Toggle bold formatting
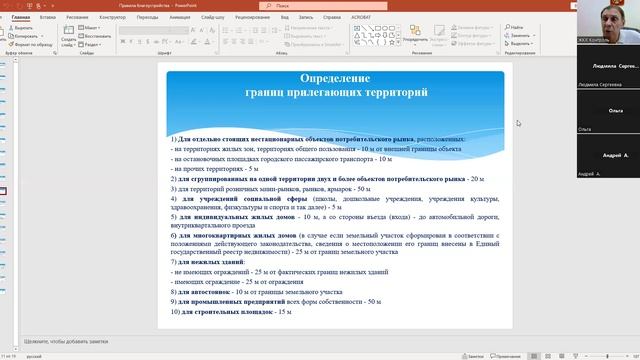This screenshot has width=640, height=360. tap(122, 42)
